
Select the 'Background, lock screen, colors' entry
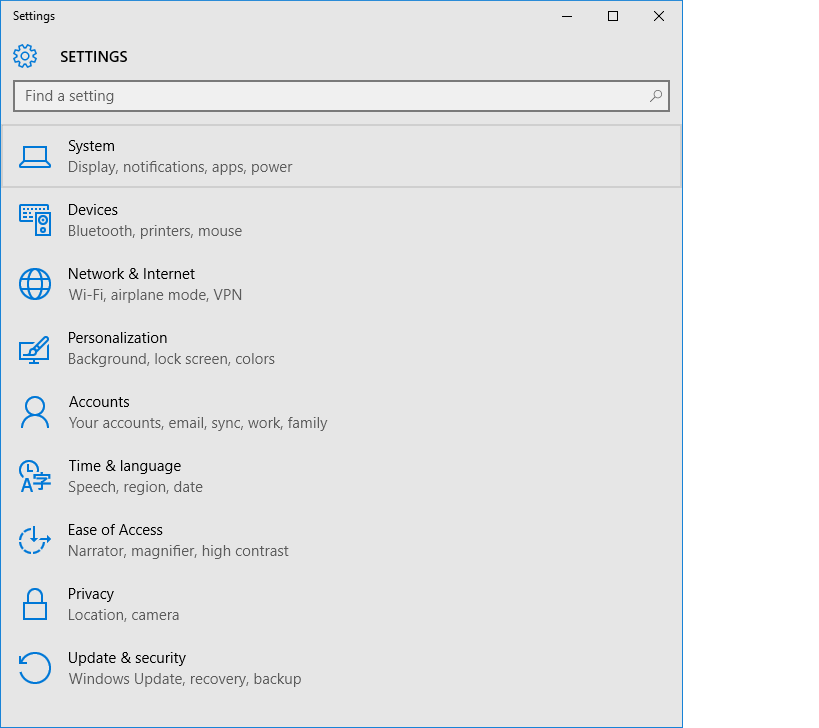point(171,359)
